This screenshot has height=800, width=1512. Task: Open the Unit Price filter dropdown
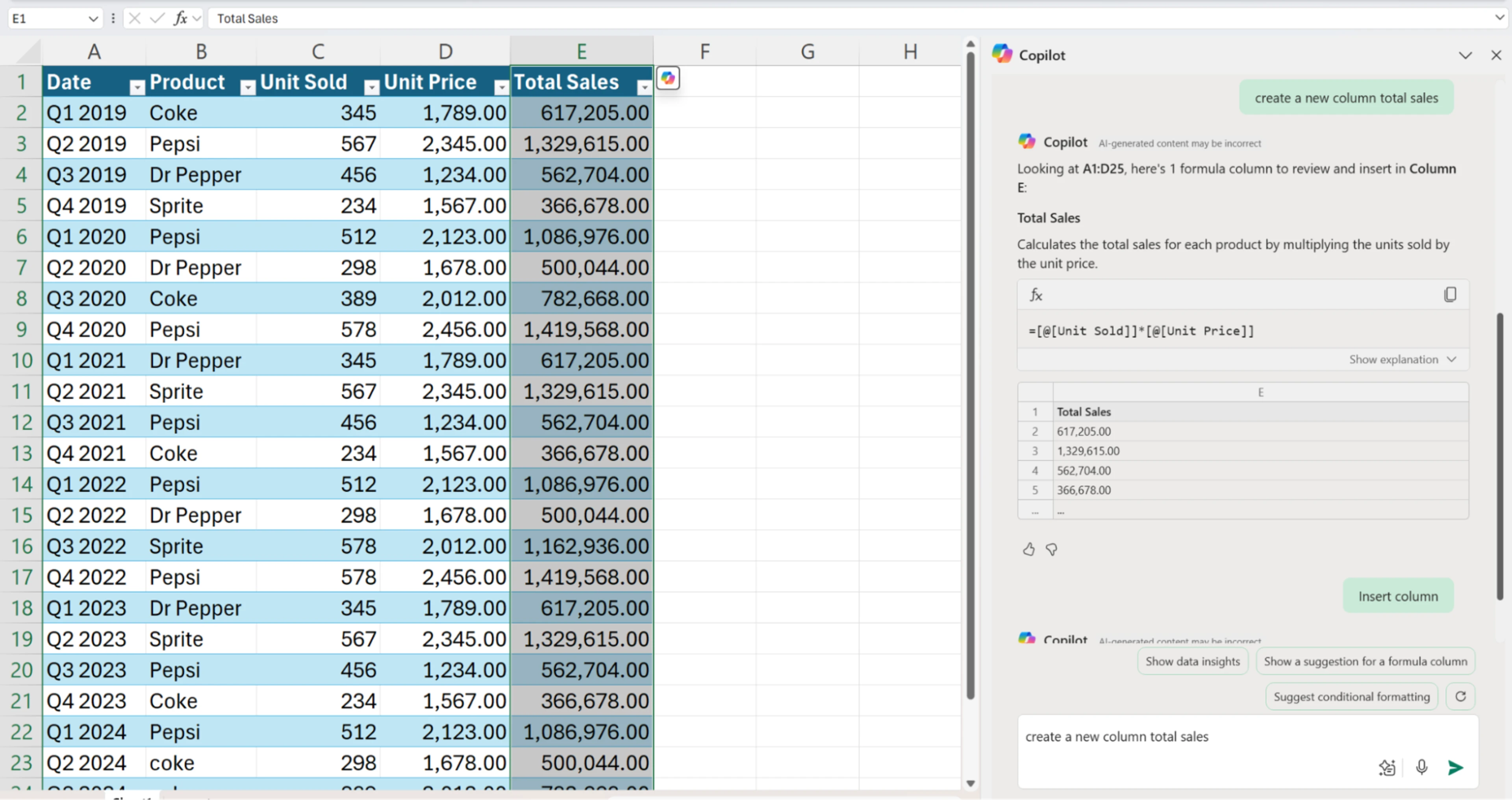point(501,87)
